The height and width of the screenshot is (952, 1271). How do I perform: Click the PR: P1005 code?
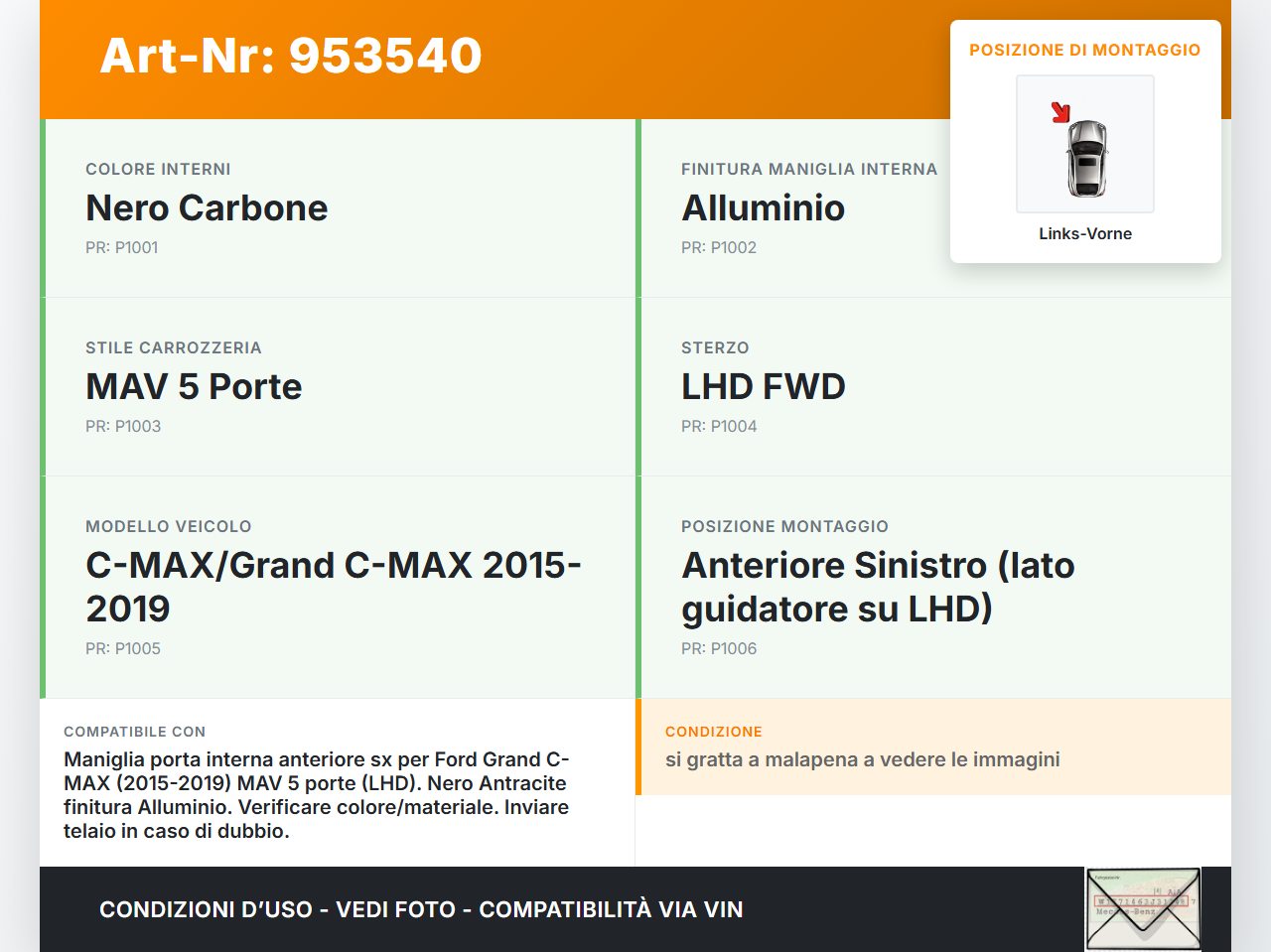tap(123, 648)
